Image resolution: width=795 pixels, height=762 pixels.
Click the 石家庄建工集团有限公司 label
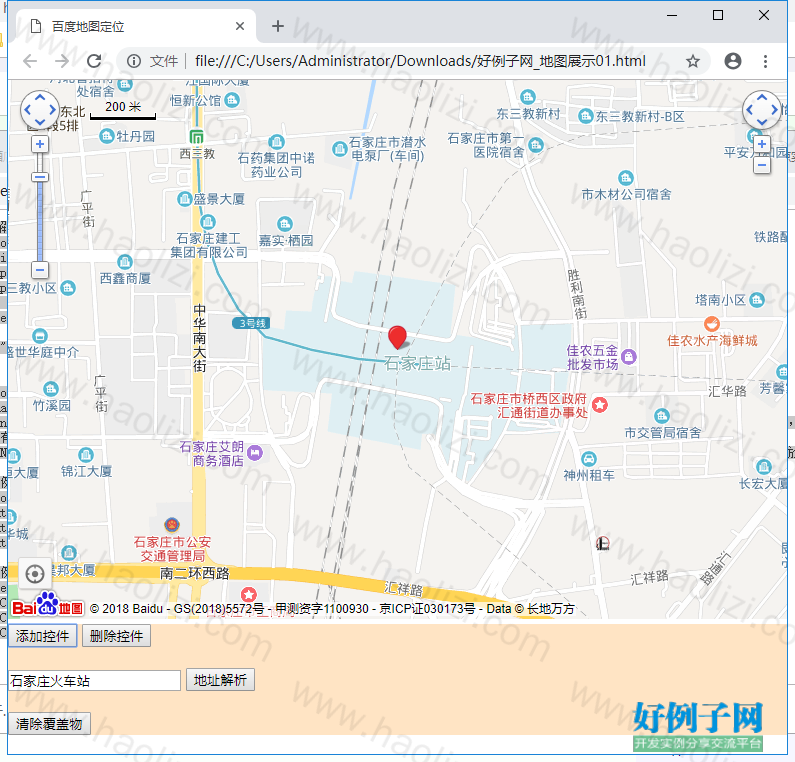point(209,245)
